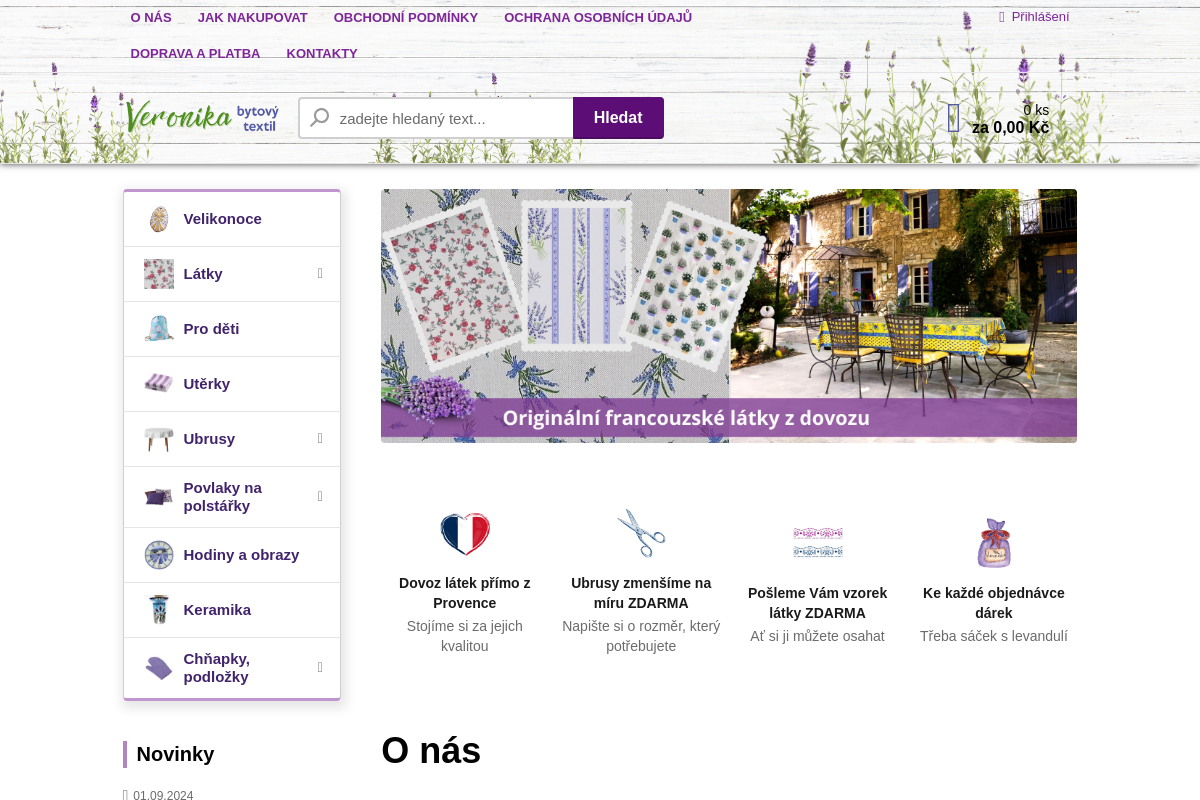Click the Utěrky towel icon
1200x800 pixels.
[x=158, y=384]
